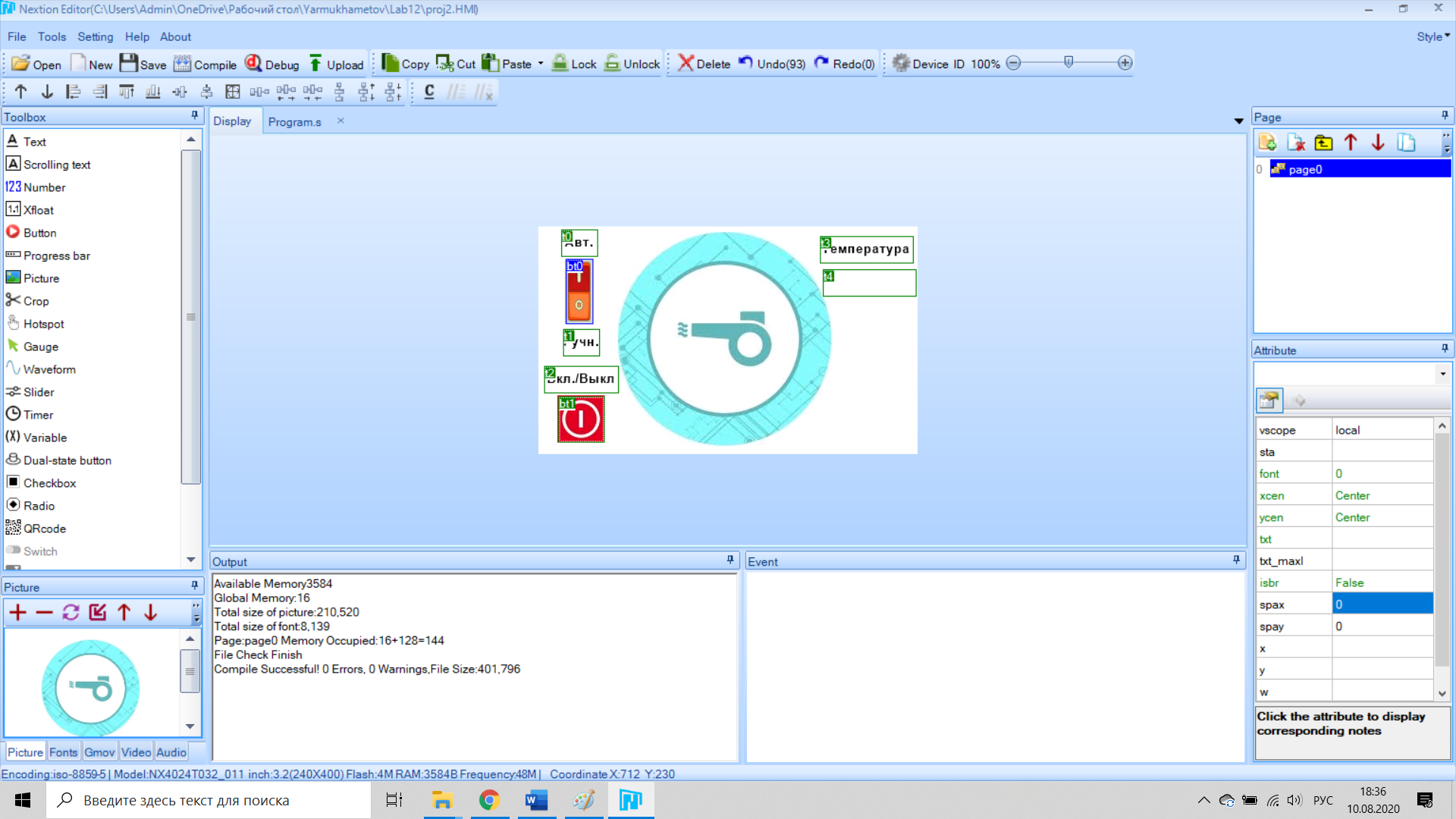Image resolution: width=1456 pixels, height=819 pixels.
Task: Click Upload to device icon
Action: pyautogui.click(x=315, y=64)
